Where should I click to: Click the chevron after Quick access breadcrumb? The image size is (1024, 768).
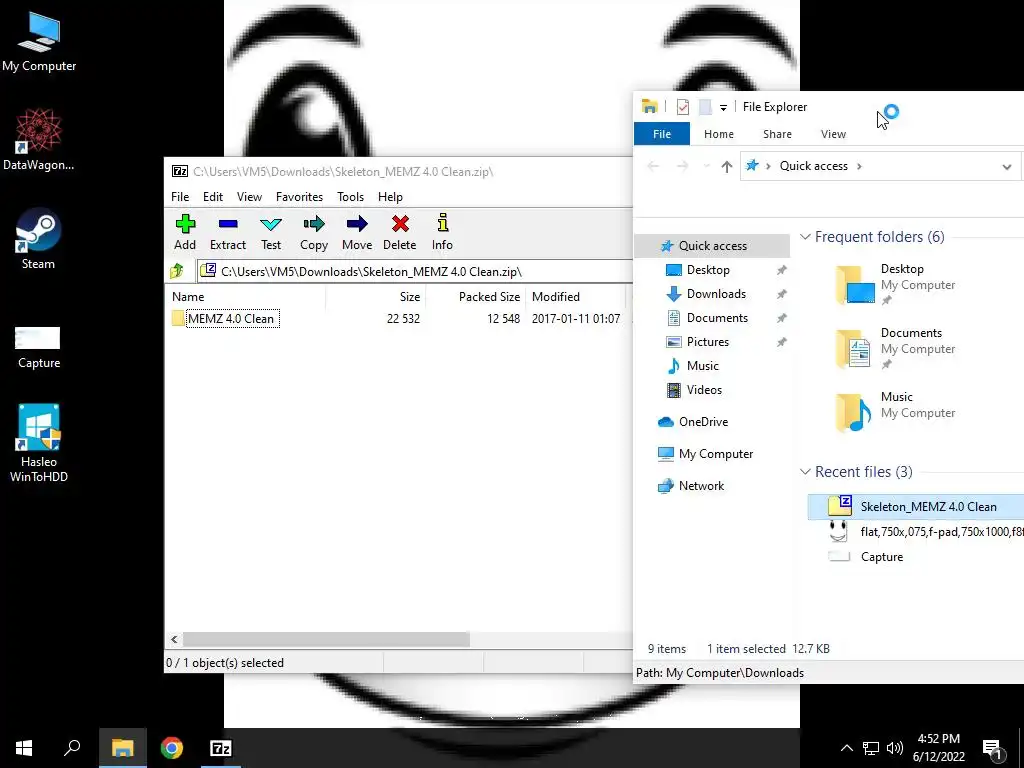point(859,166)
